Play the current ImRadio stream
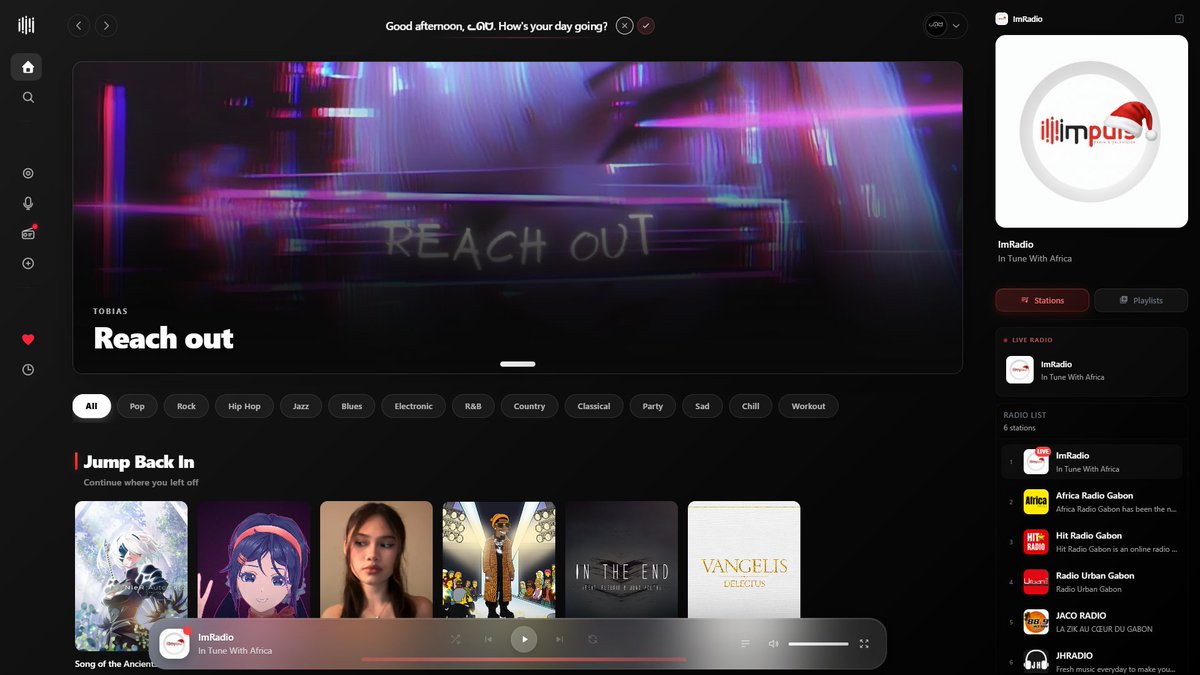Viewport: 1200px width, 675px height. click(x=524, y=640)
